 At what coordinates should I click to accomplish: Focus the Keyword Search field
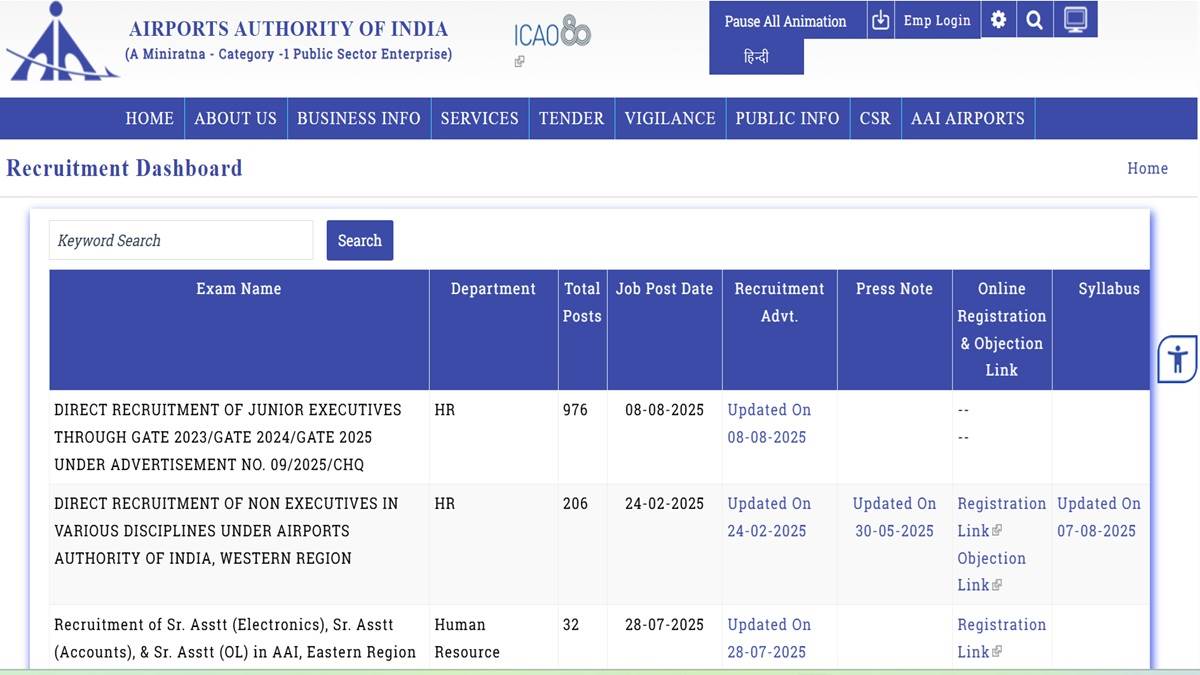coord(181,240)
